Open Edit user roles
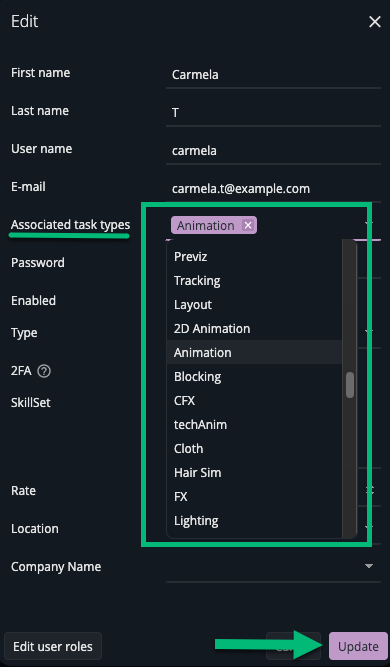The width and height of the screenshot is (390, 667). click(53, 646)
